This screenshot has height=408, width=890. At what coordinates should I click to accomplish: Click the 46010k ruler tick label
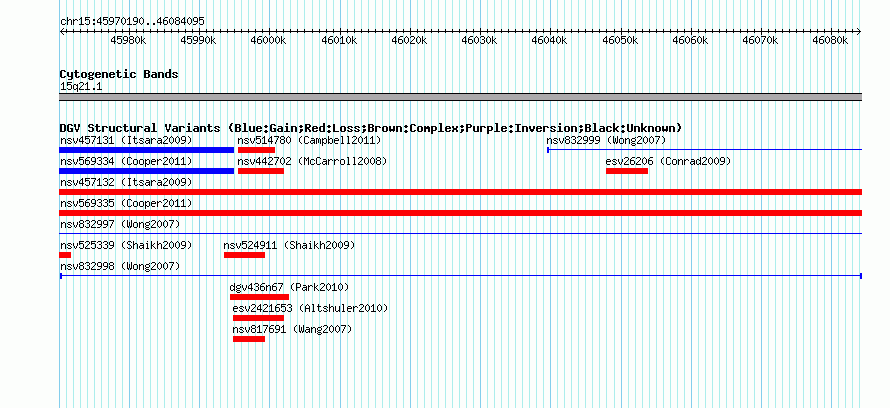tap(339, 40)
